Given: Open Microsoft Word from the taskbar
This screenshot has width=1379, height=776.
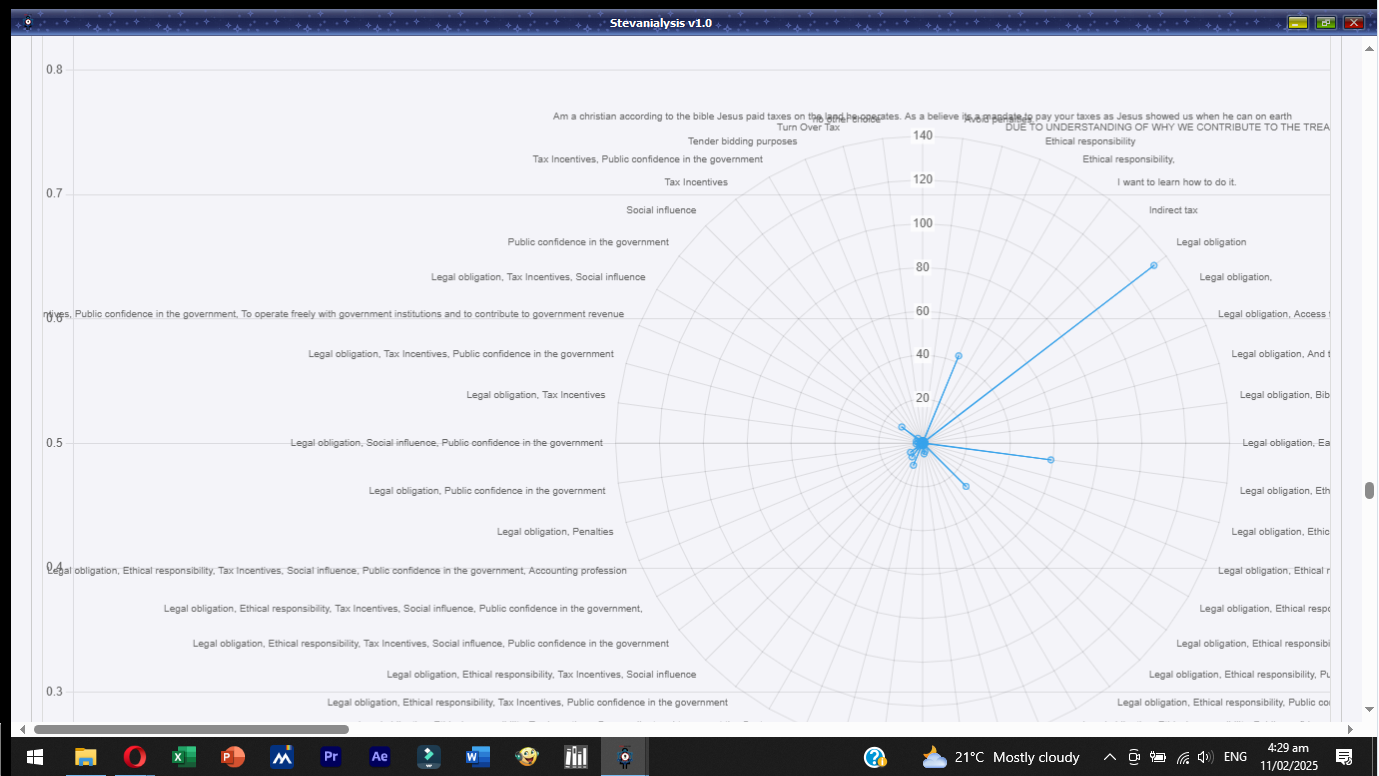Looking at the screenshot, I should coord(478,757).
